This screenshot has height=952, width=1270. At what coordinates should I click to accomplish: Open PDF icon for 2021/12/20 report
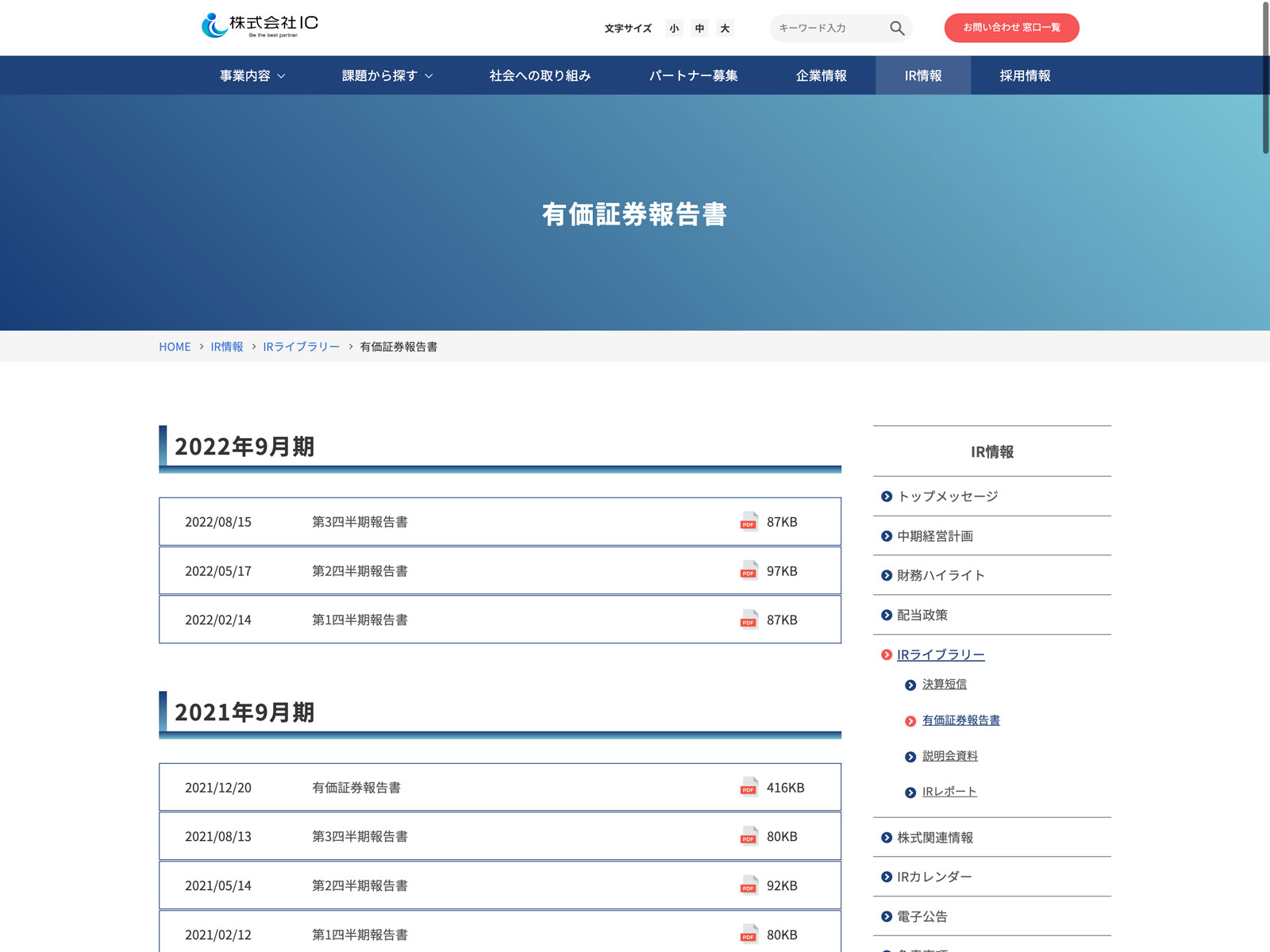pyautogui.click(x=749, y=786)
